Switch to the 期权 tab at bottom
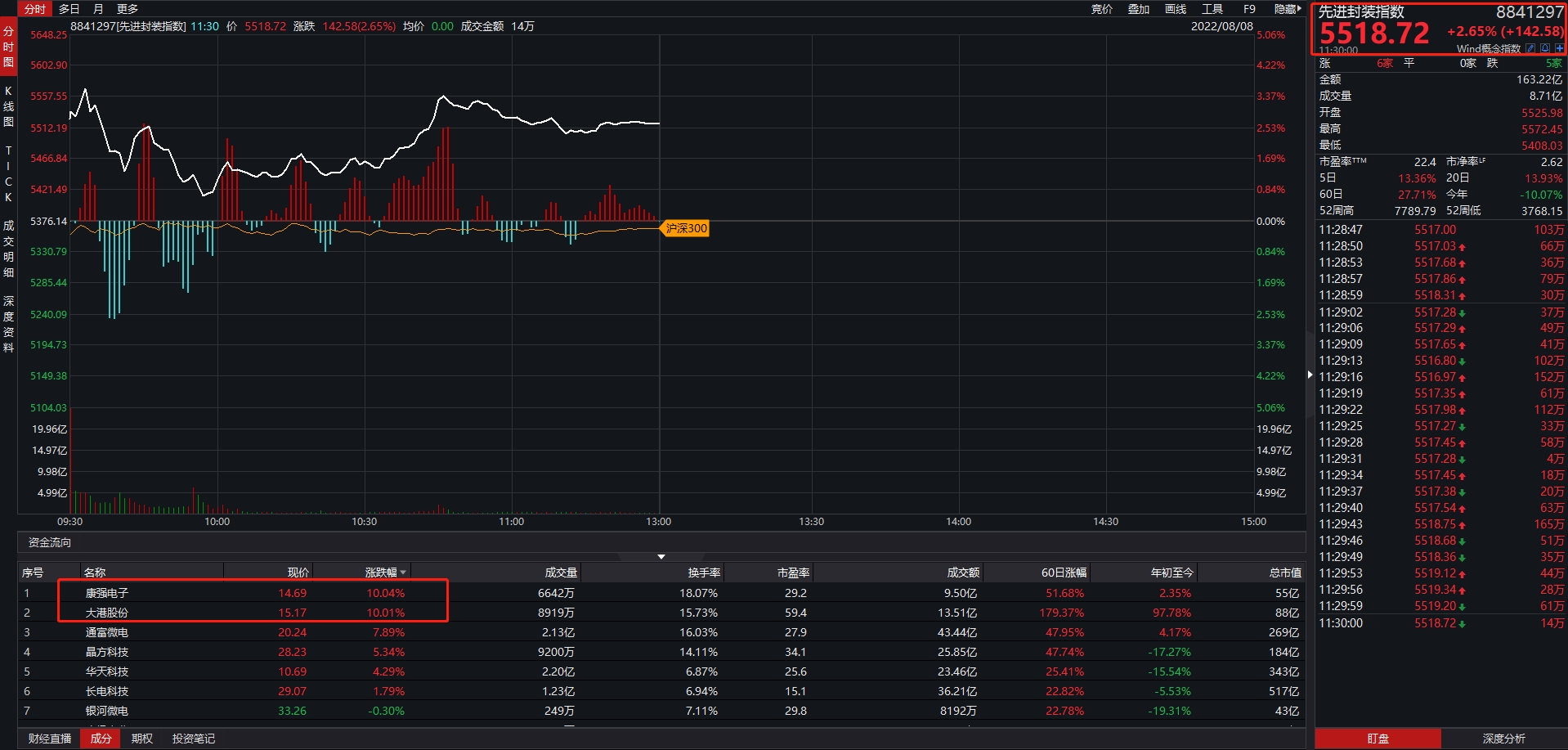The width and height of the screenshot is (1568, 750). point(142,739)
